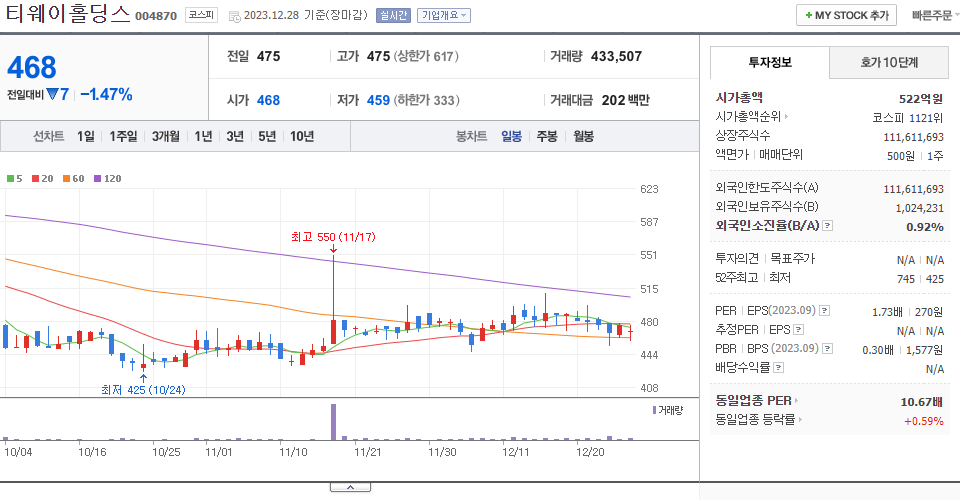Select the 1년 line chart period
The width and height of the screenshot is (960, 500).
point(203,136)
